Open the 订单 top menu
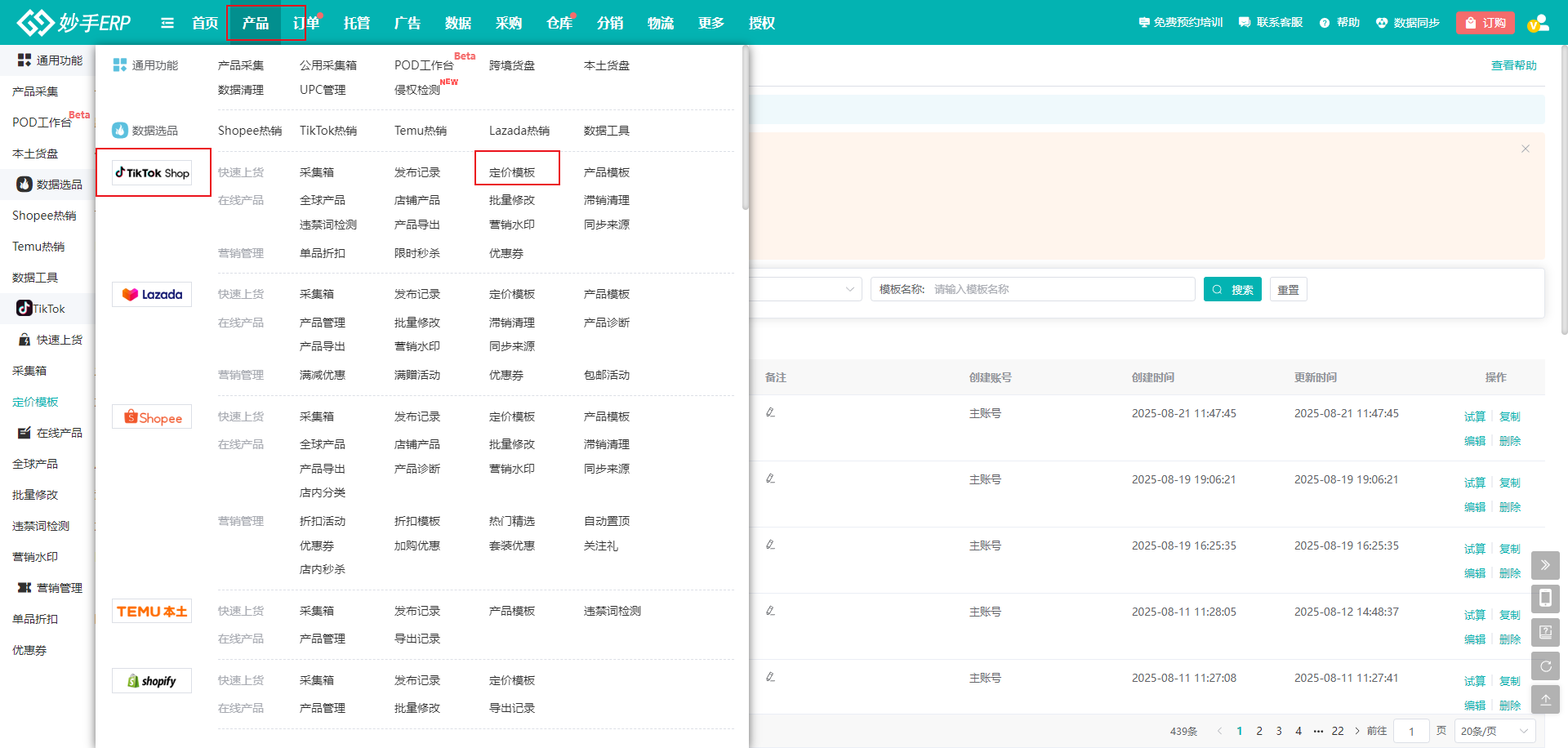 click(x=306, y=23)
